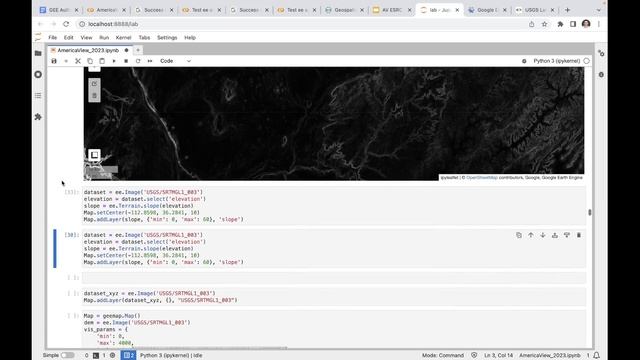The image size is (640, 360).
Task: Click the terminals count icon in status bar
Action: [x=96, y=356]
